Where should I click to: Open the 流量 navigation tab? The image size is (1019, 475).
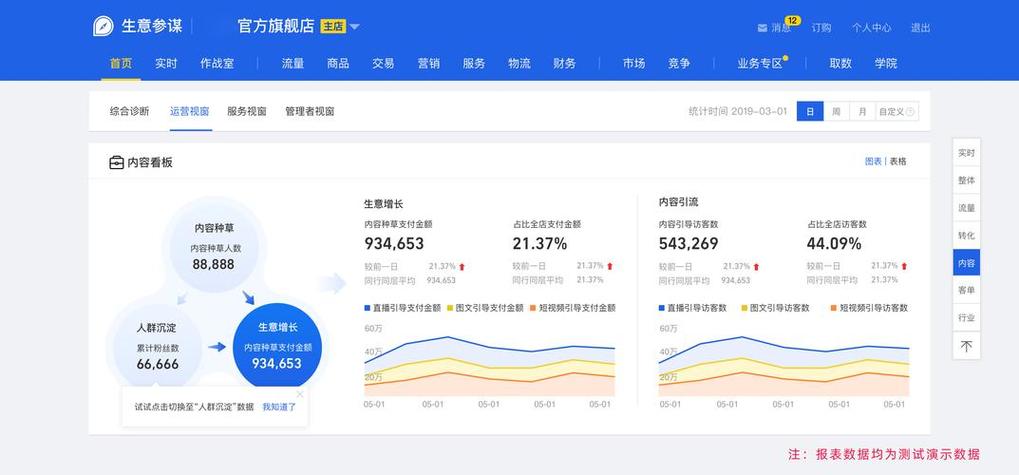[292, 64]
